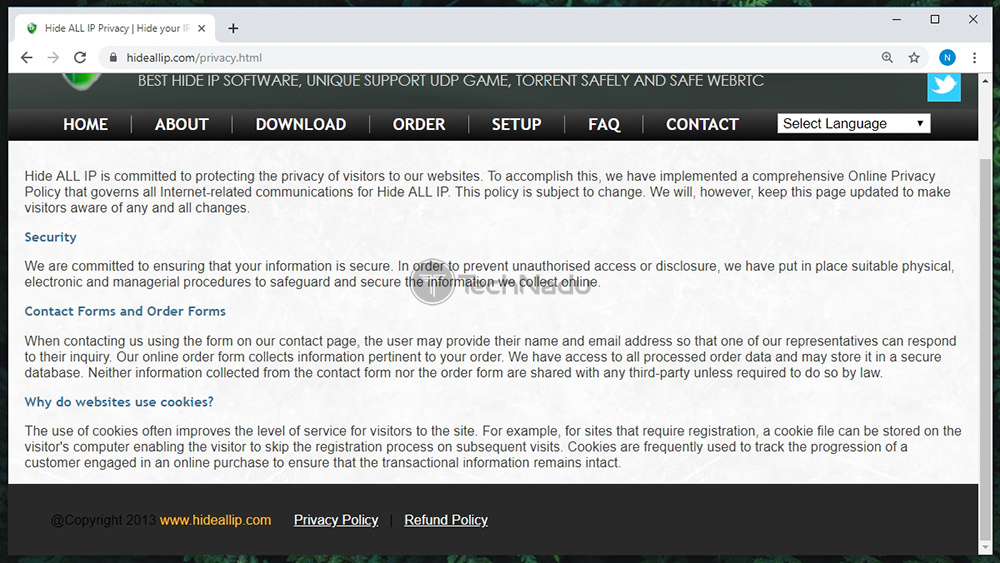Click the Why do websites use cookies heading
This screenshot has height=563, width=1000.
click(119, 402)
